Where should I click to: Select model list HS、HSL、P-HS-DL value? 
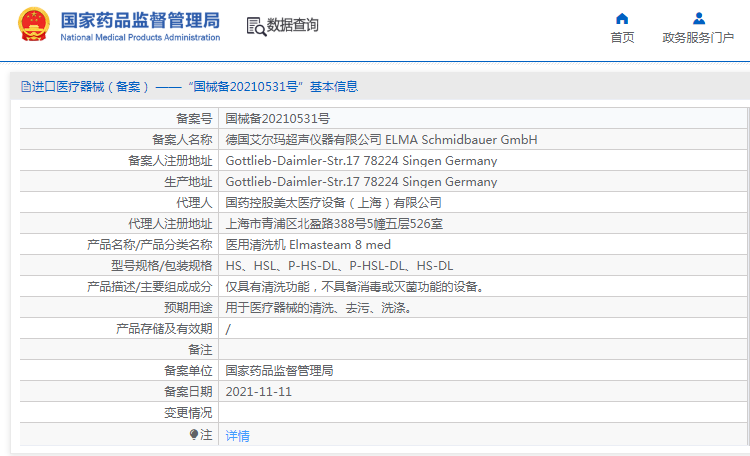coord(339,266)
